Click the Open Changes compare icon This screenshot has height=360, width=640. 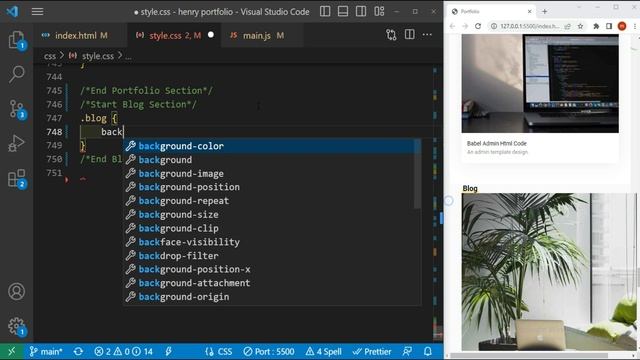(391, 35)
